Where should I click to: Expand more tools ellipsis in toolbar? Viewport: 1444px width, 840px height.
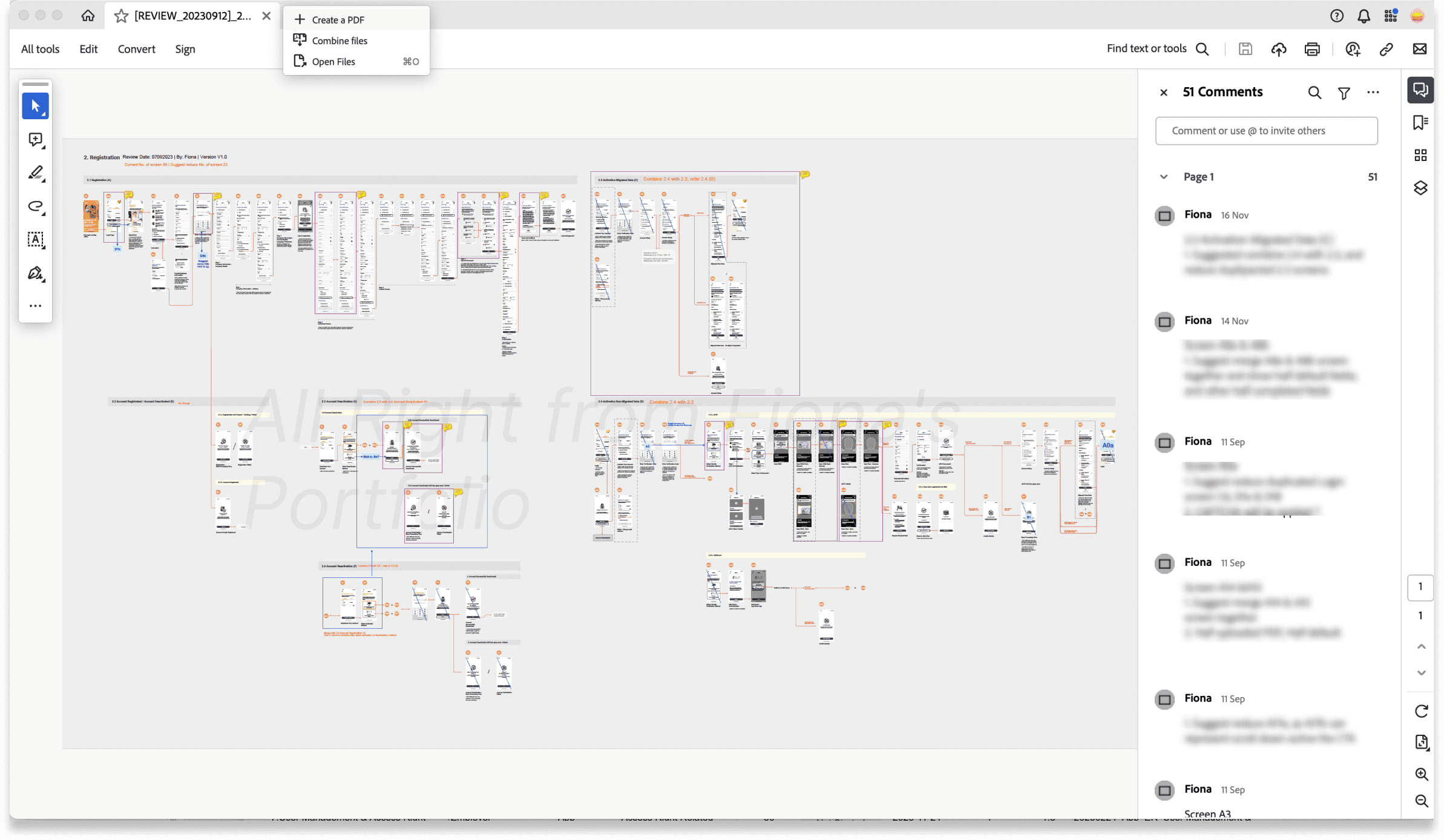[x=35, y=306]
